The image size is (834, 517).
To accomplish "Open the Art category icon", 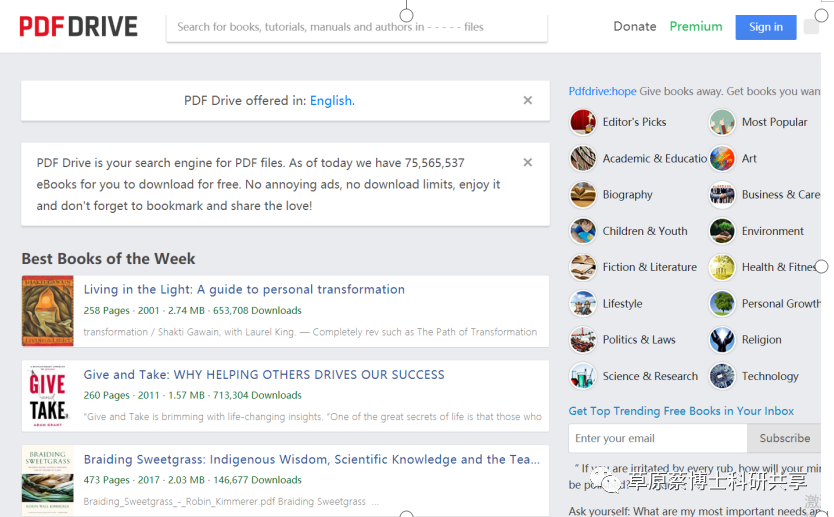I will pos(722,159).
